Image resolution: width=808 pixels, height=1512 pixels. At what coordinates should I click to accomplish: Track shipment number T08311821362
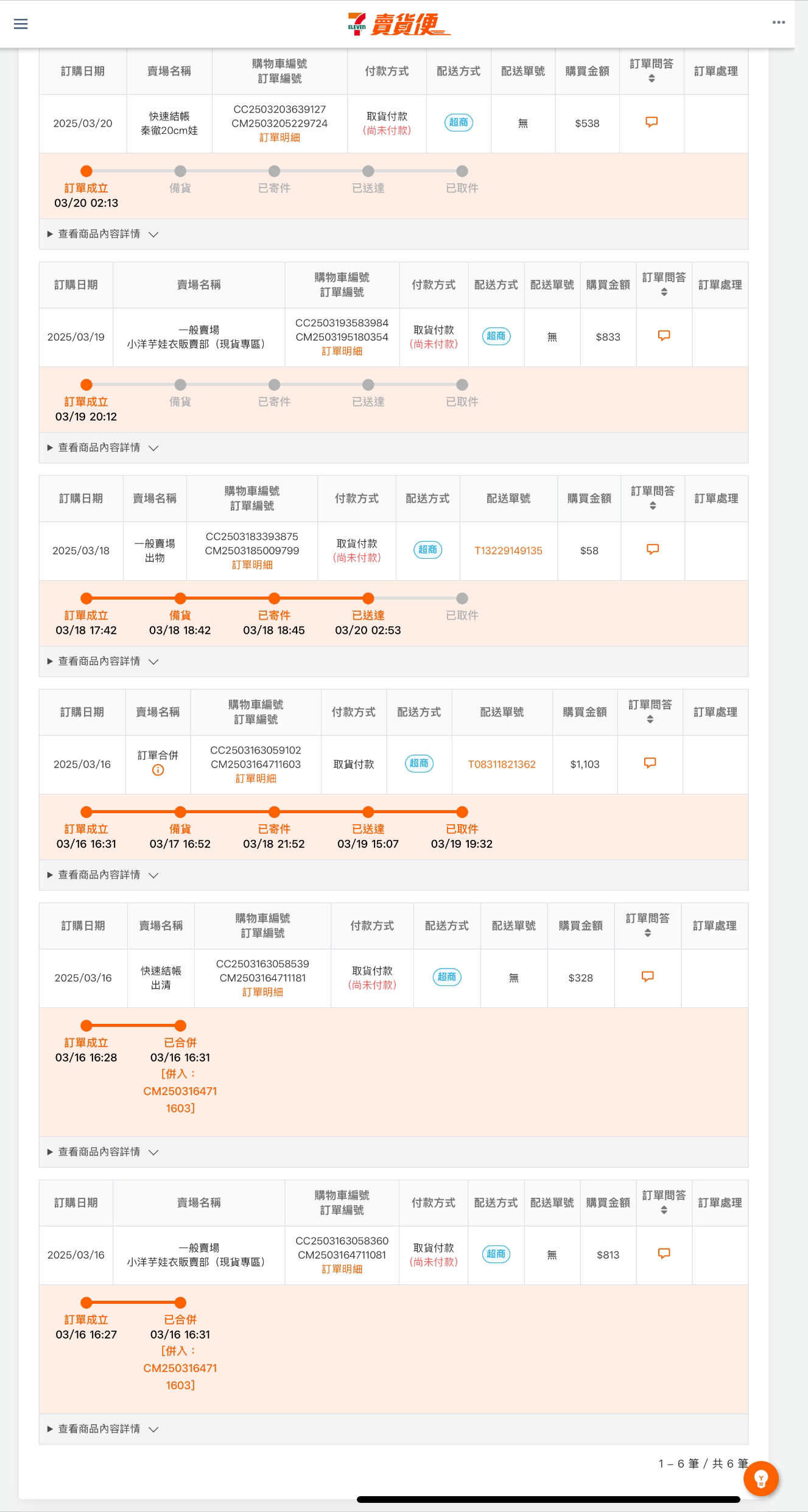pyautogui.click(x=502, y=765)
